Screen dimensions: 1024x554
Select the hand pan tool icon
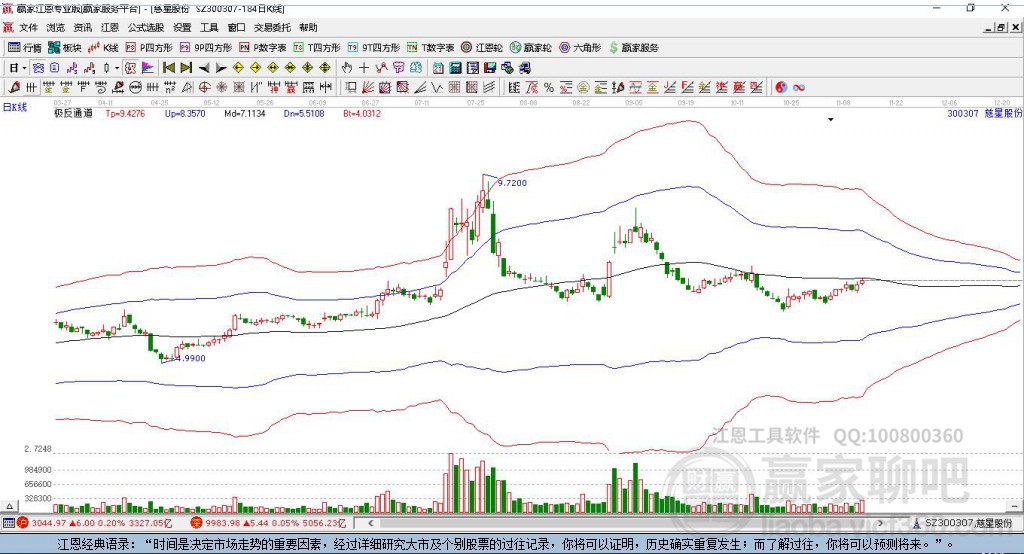[347, 67]
